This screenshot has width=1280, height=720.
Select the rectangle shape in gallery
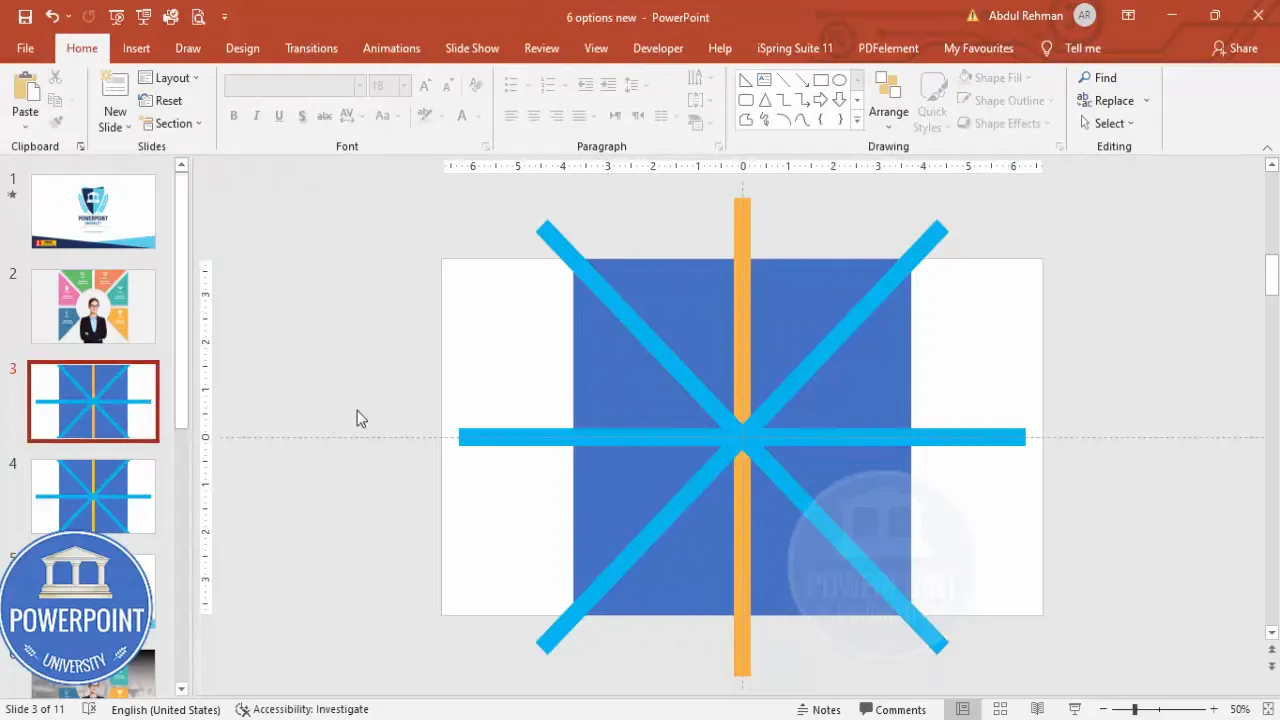821,80
